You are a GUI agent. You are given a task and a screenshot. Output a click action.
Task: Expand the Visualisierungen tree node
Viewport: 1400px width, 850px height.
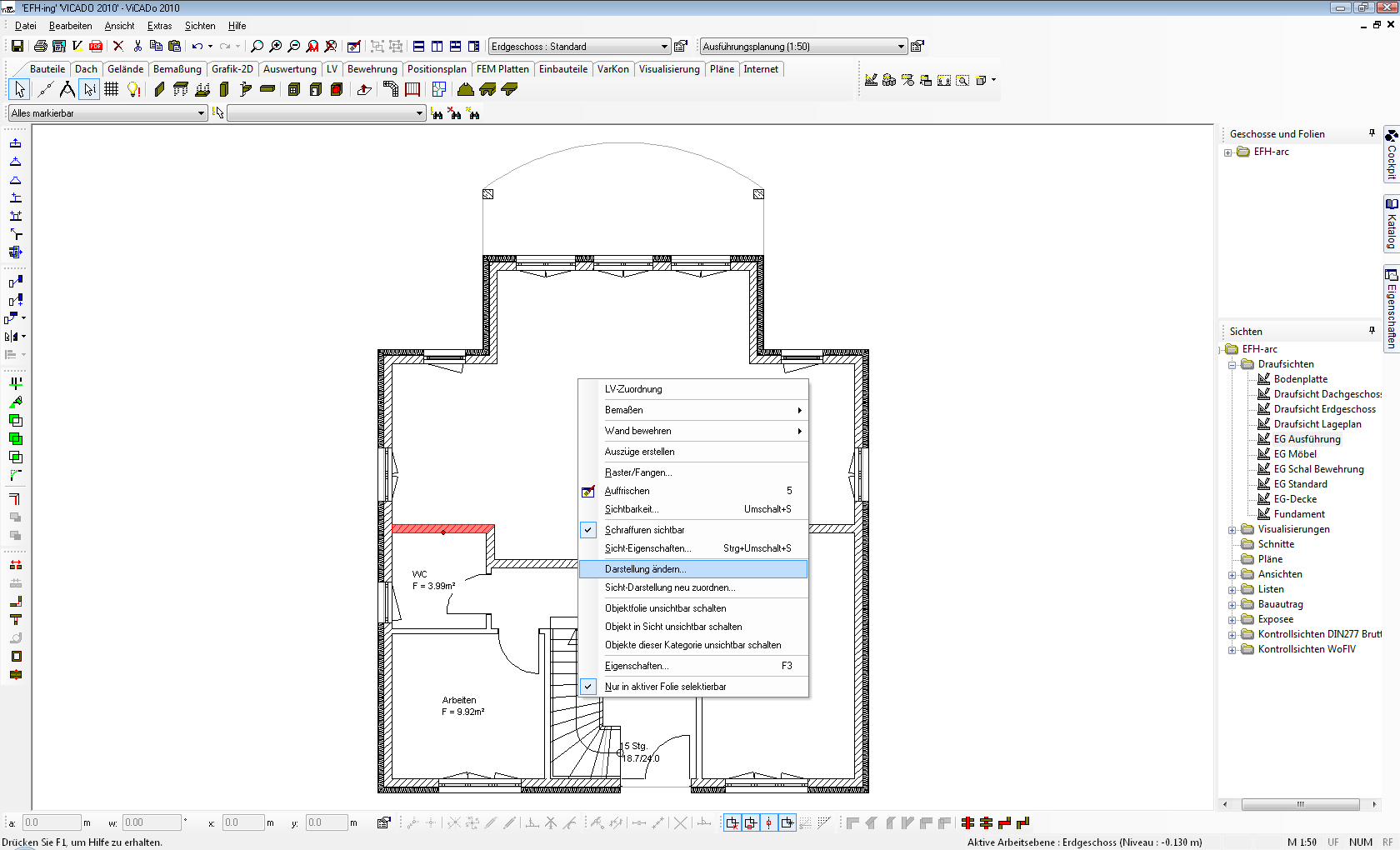[x=1232, y=530]
